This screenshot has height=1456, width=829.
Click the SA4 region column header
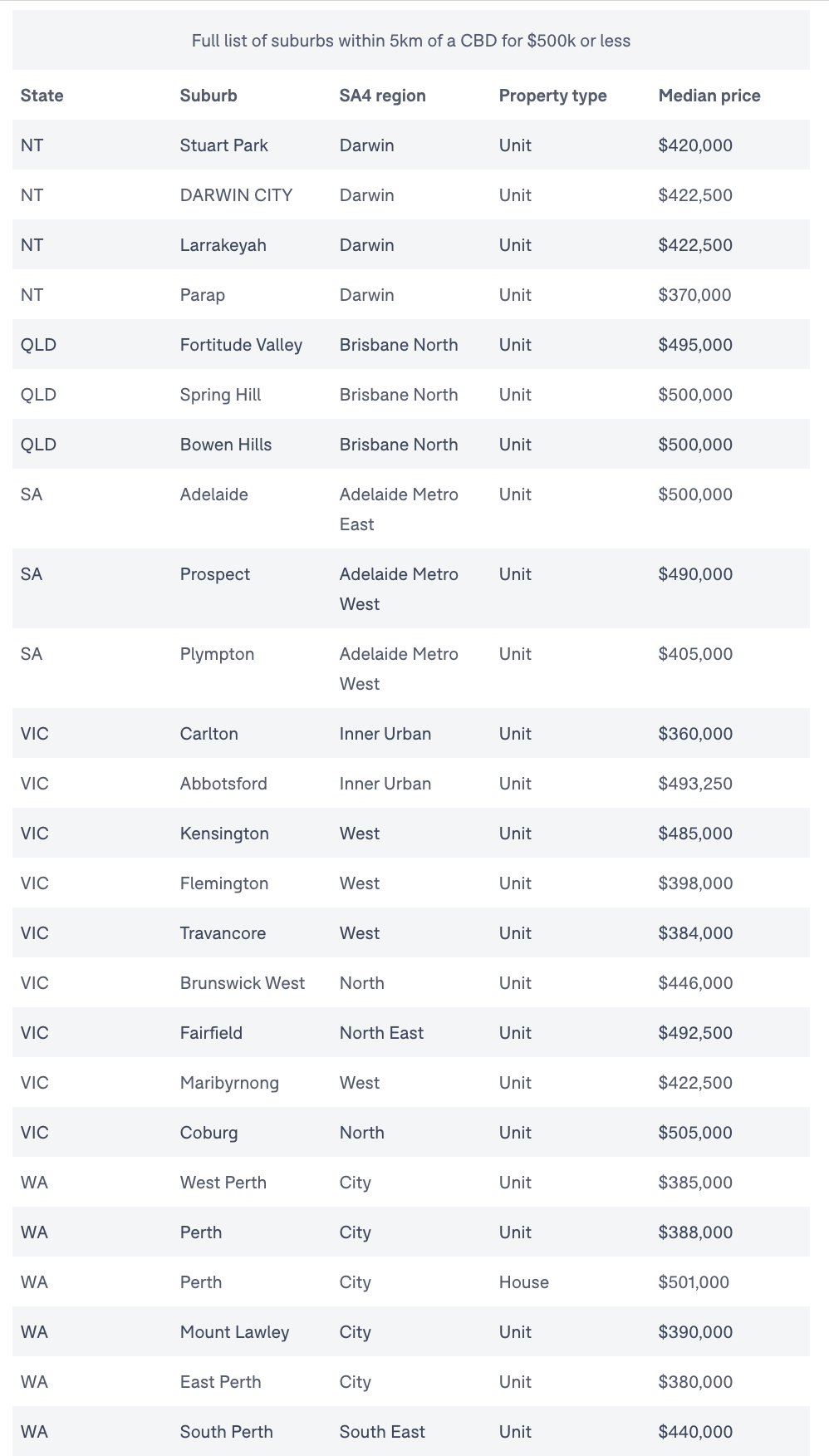(x=383, y=96)
